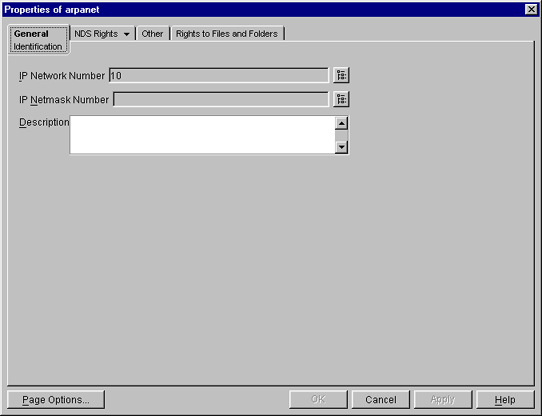Click the Description scrollbar down arrow
The height and width of the screenshot is (416, 542).
click(x=342, y=147)
